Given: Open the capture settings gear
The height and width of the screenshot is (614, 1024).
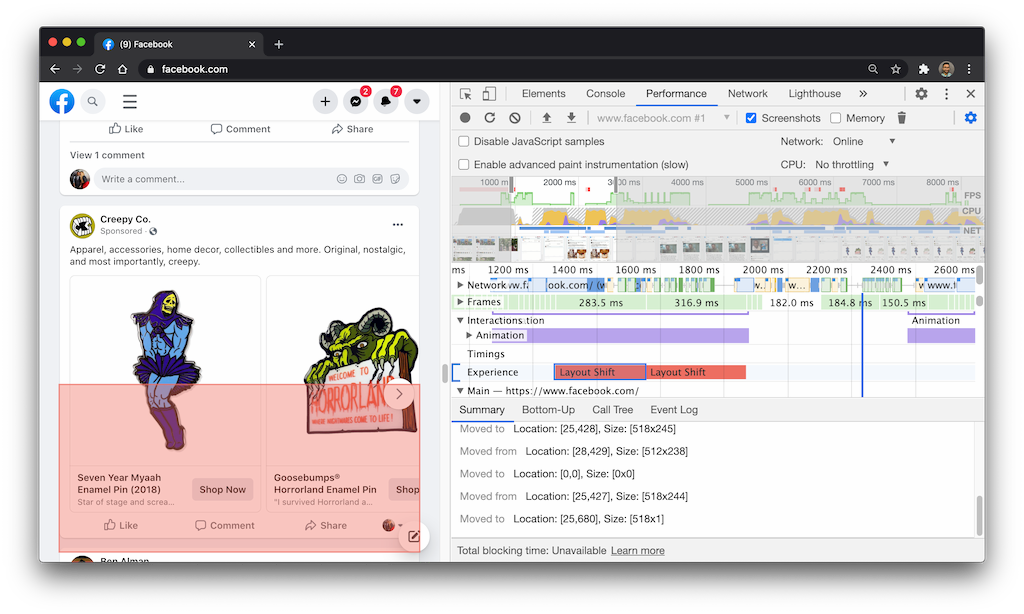Looking at the screenshot, I should (970, 118).
